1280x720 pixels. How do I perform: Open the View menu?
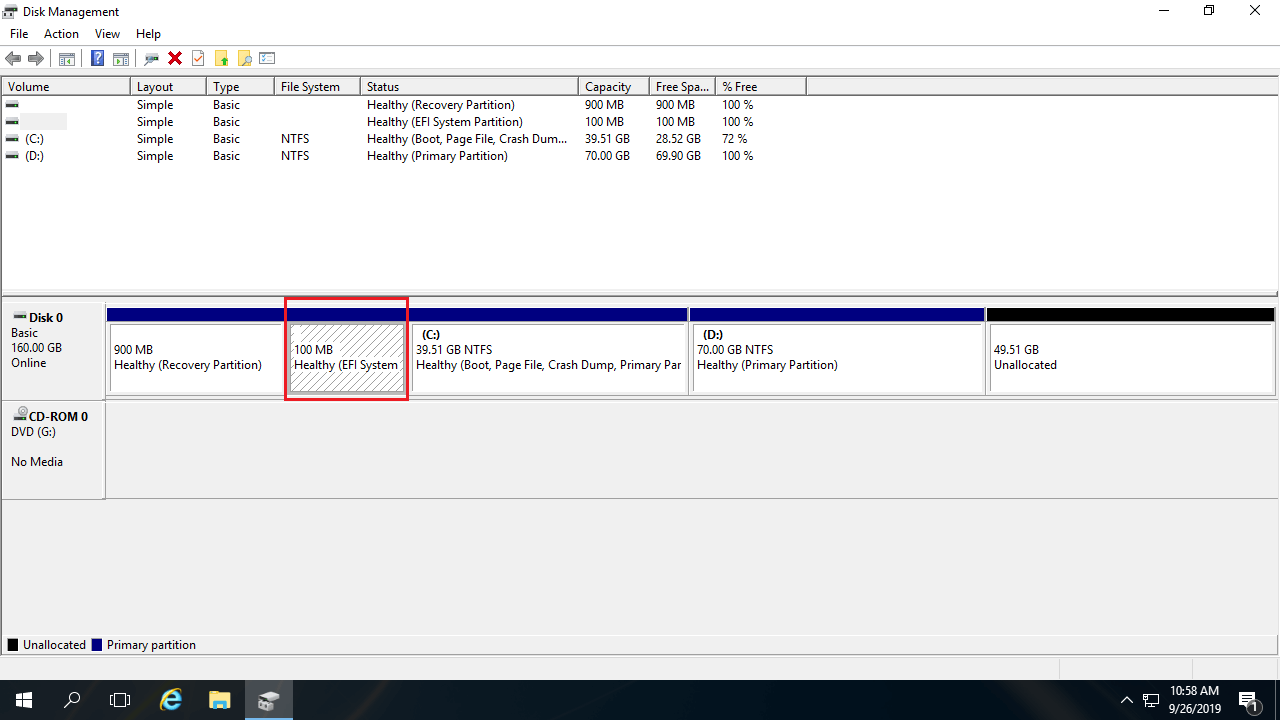pos(107,34)
